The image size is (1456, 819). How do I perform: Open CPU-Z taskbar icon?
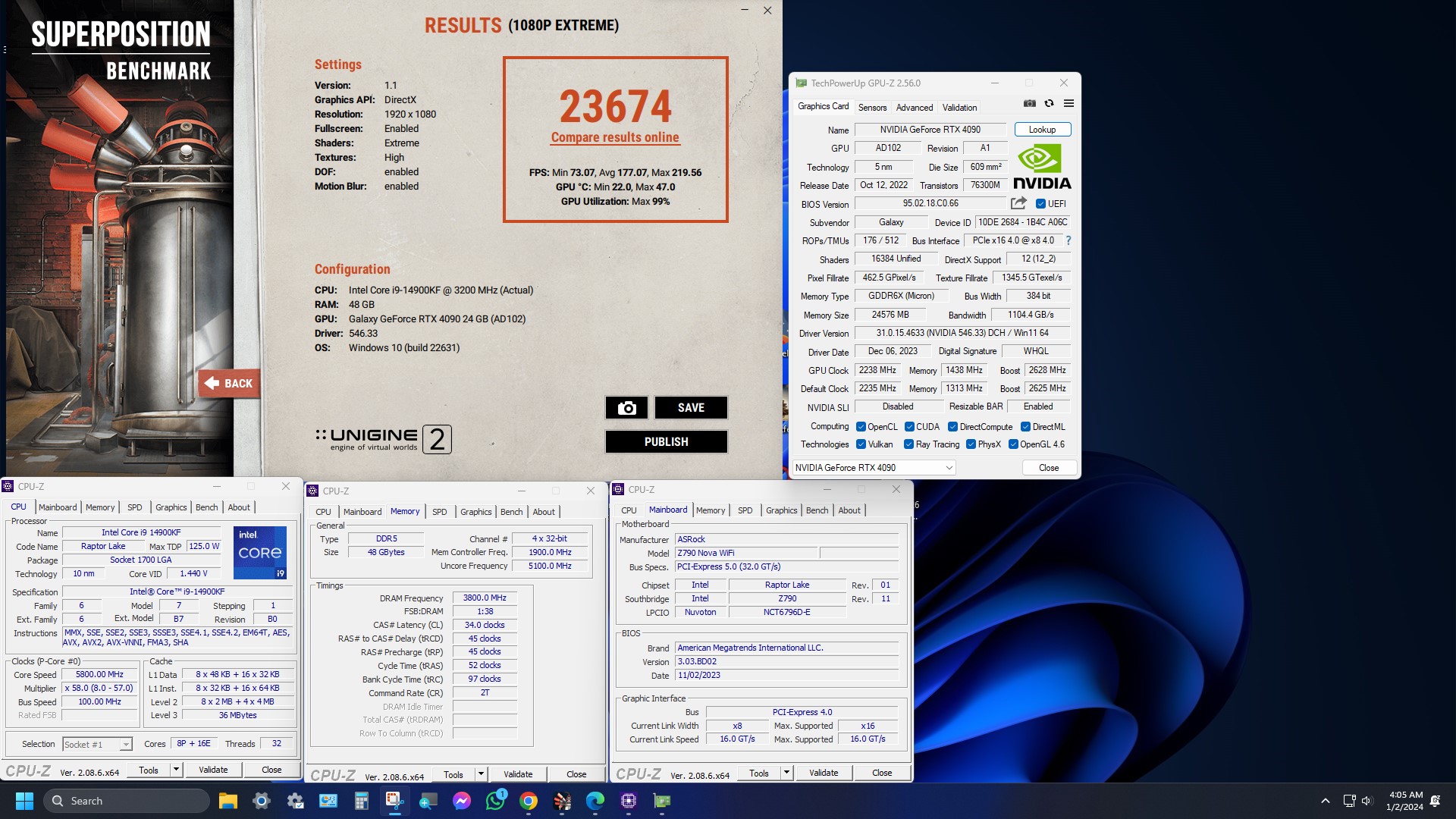pyautogui.click(x=629, y=801)
